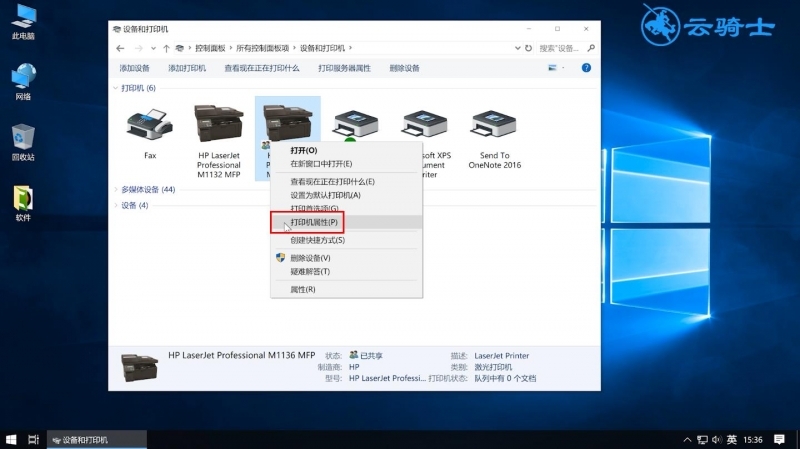This screenshot has width=800, height=449.
Task: Open the action center notification icon
Action: (779, 439)
